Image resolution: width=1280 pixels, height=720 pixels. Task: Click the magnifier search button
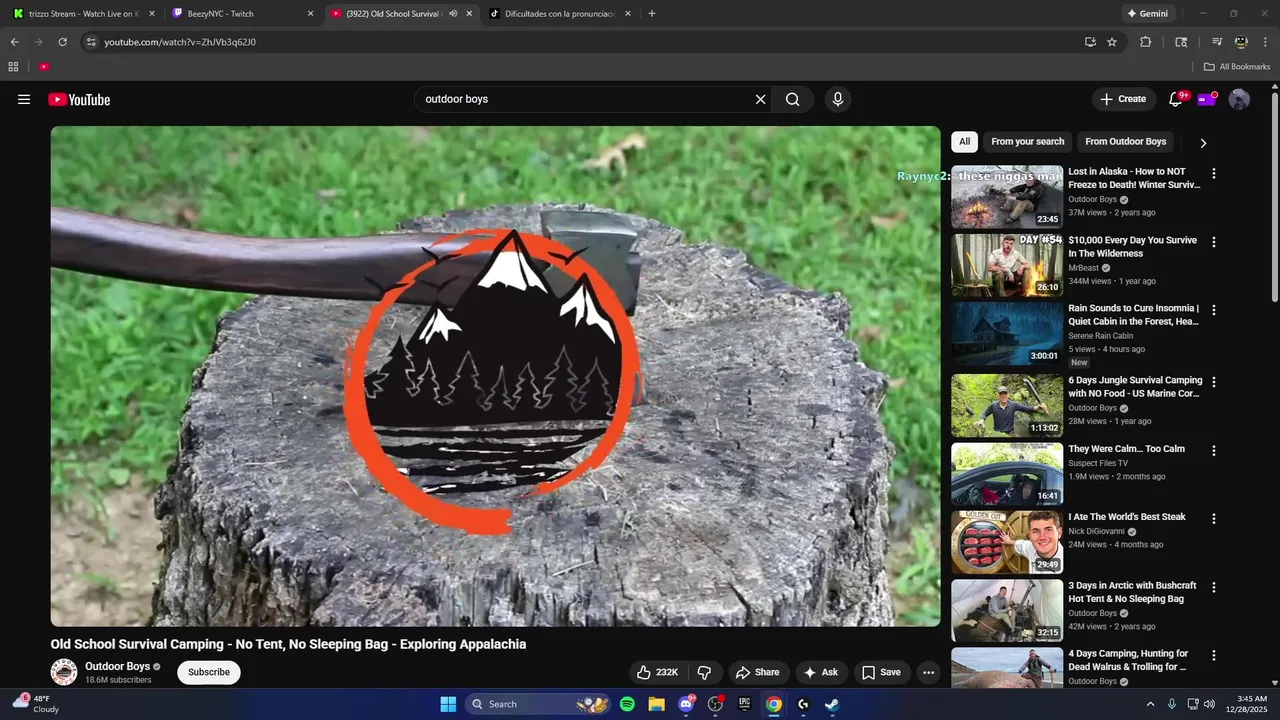(x=792, y=99)
